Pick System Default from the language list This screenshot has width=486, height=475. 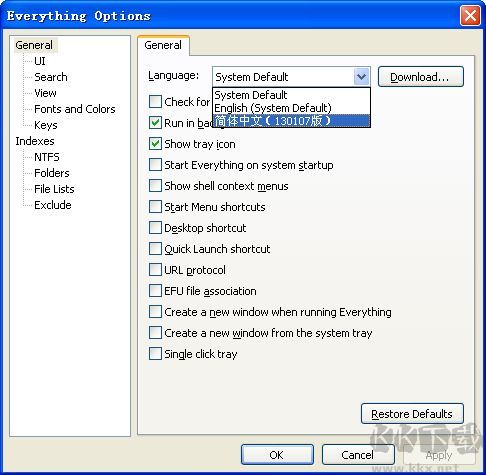[291, 95]
